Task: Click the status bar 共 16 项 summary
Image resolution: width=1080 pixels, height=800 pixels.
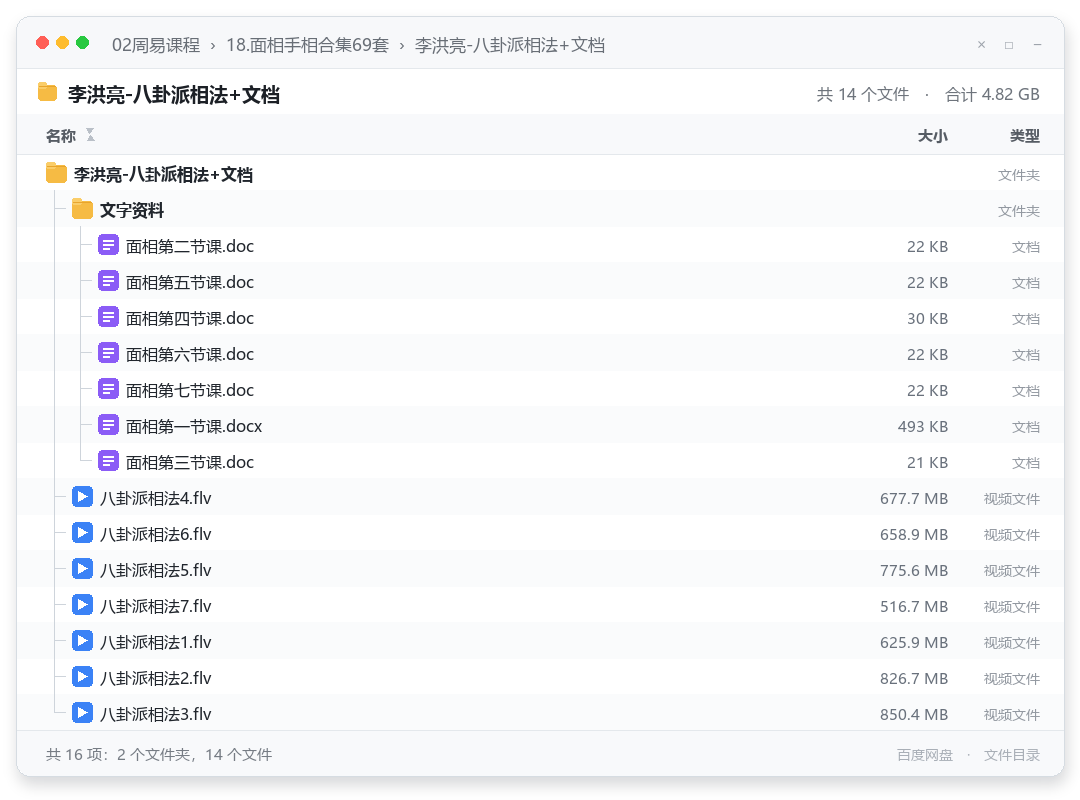Action: point(159,755)
